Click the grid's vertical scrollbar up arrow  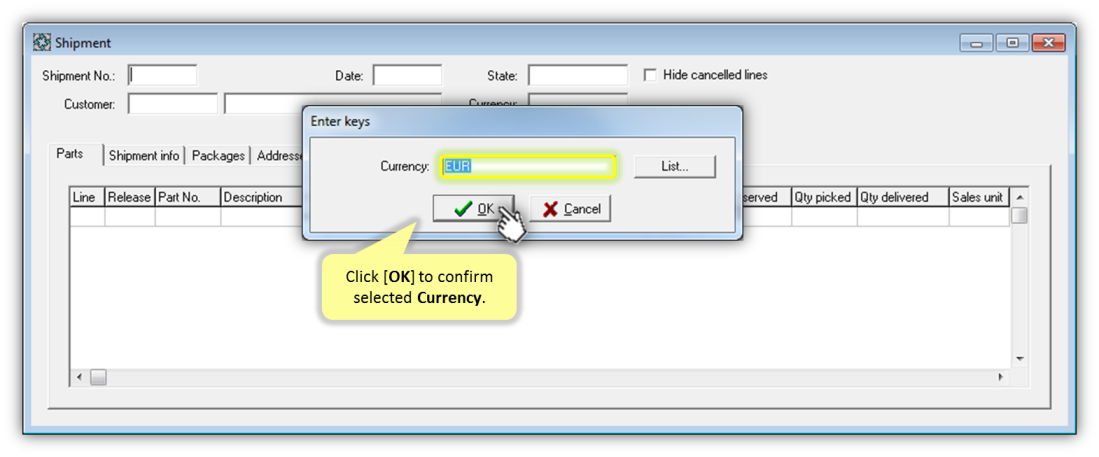(1019, 197)
